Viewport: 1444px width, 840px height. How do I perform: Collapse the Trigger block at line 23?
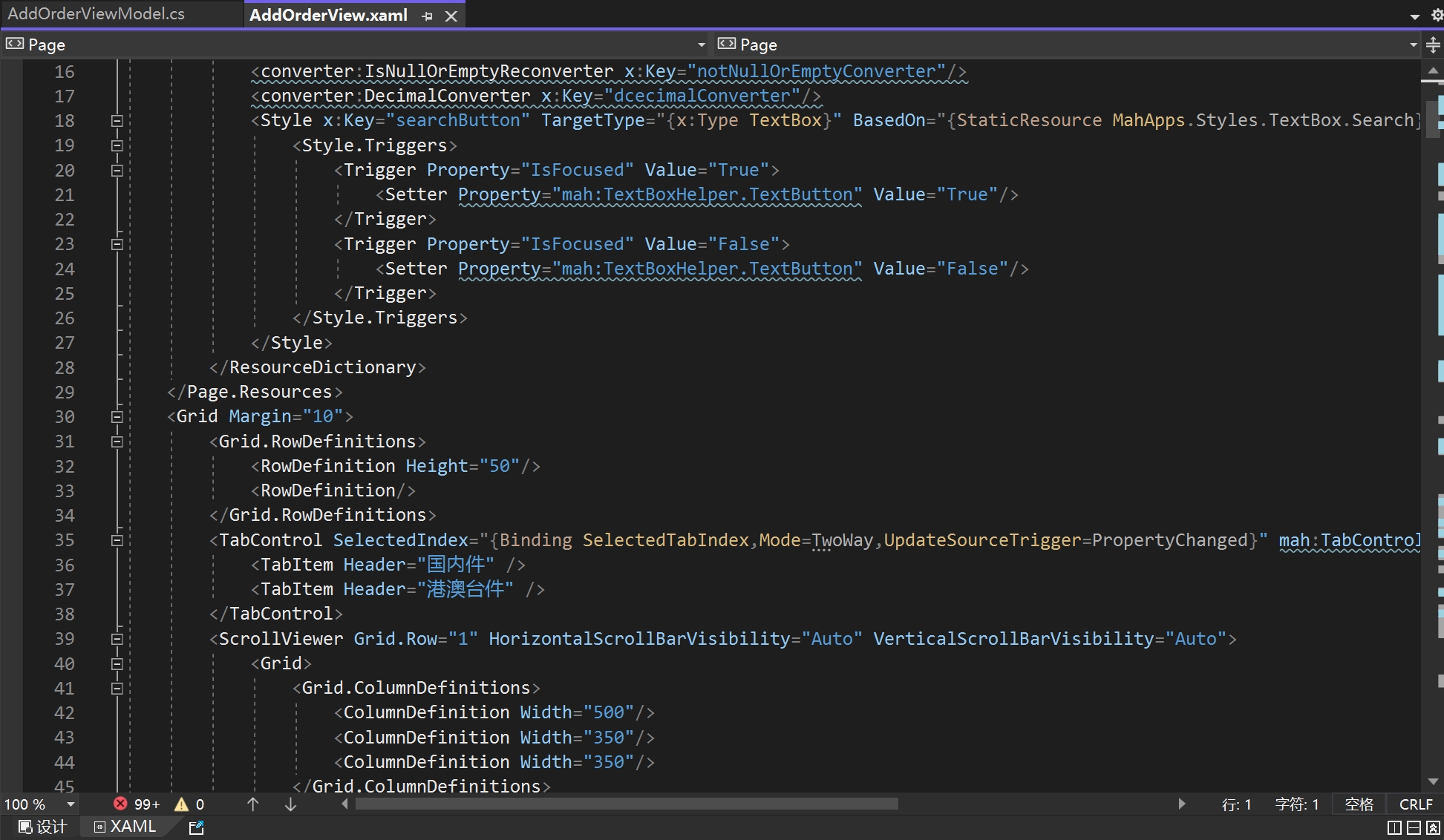[x=117, y=244]
